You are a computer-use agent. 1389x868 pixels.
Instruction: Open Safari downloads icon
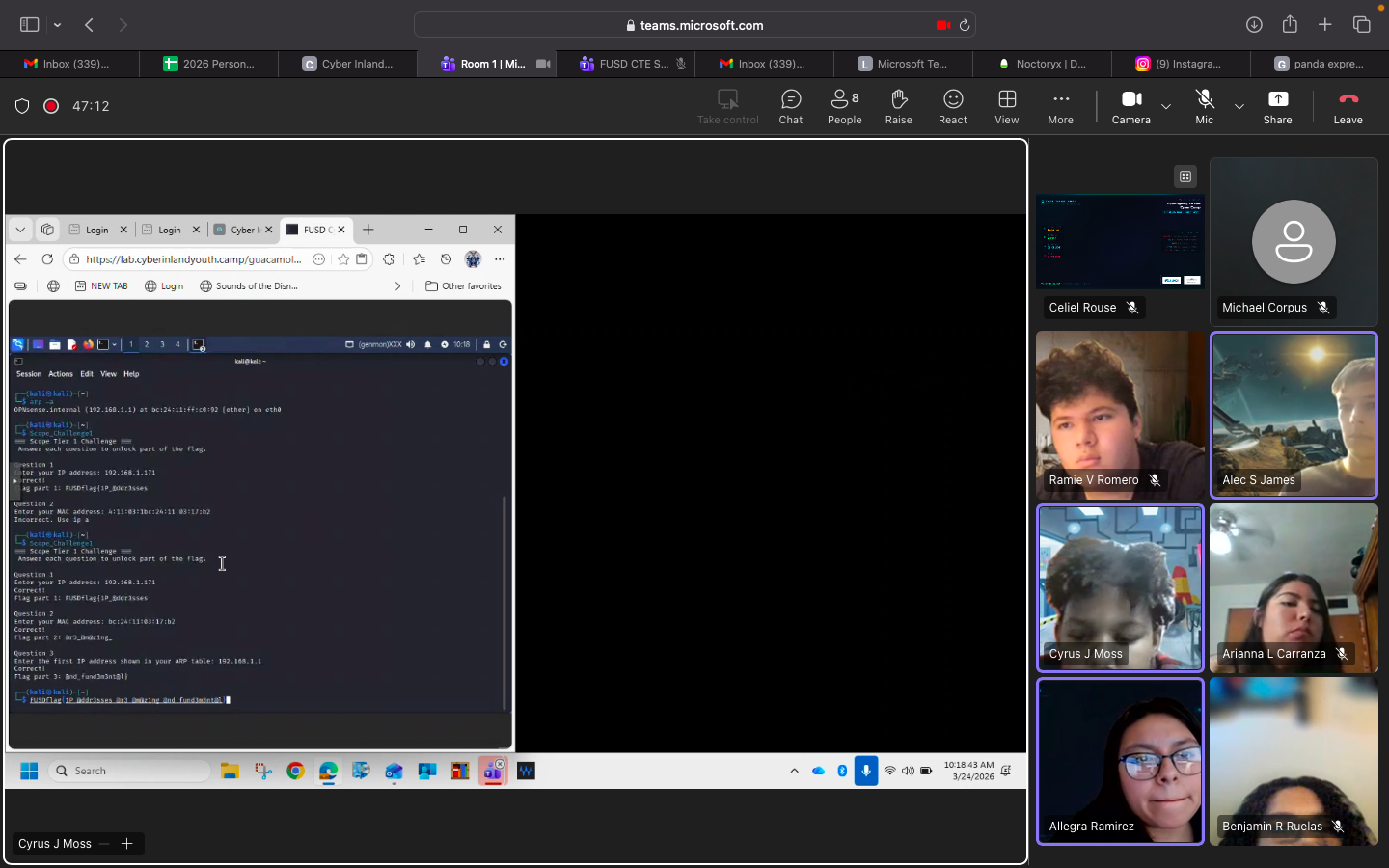tap(1254, 25)
